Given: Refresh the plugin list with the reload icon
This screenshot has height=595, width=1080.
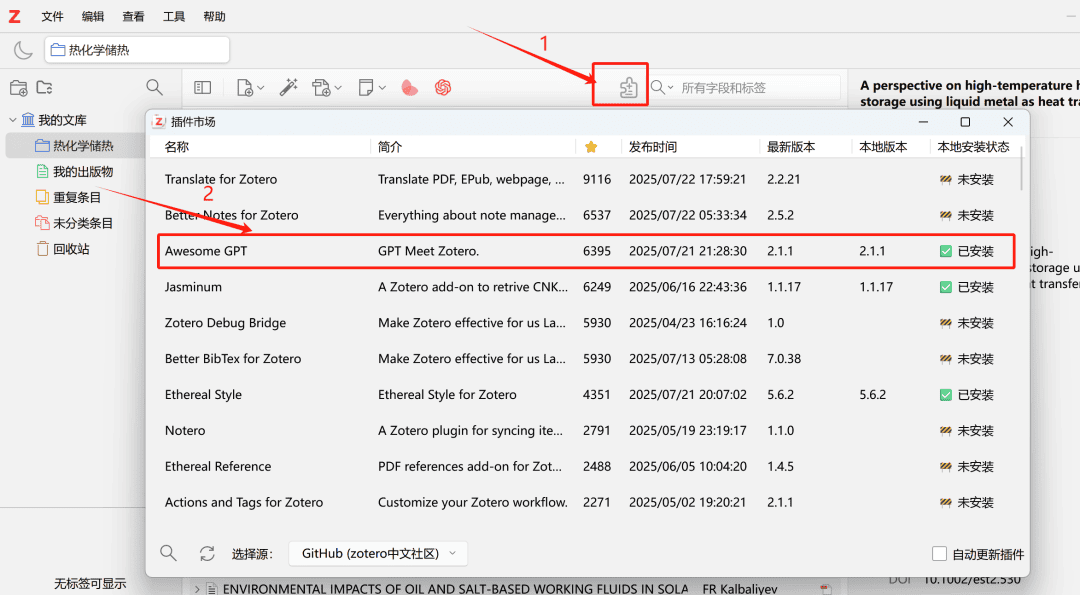Looking at the screenshot, I should (207, 552).
